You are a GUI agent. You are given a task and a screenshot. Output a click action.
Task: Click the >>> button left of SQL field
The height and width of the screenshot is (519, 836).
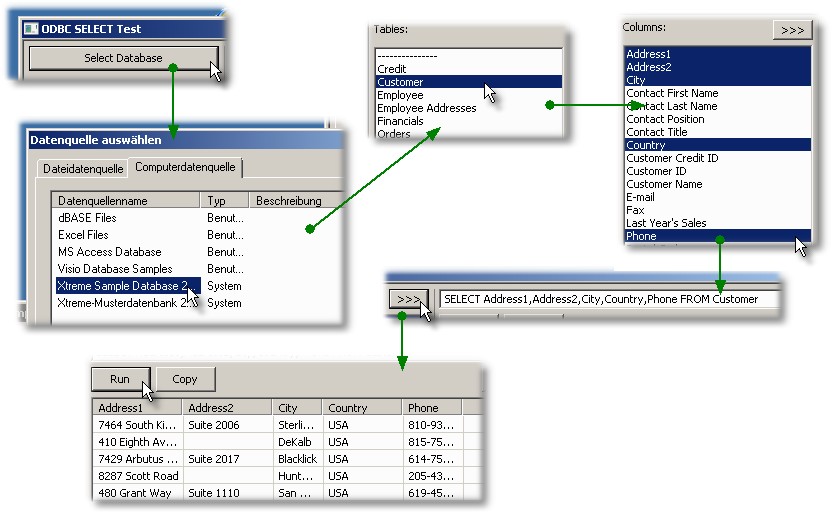(408, 299)
